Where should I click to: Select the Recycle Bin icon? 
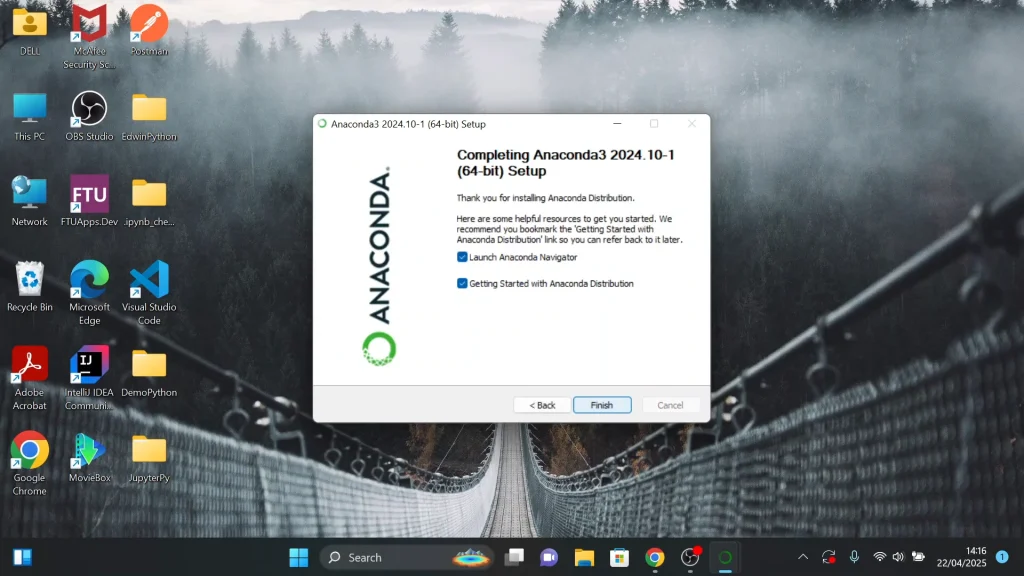[x=29, y=287]
